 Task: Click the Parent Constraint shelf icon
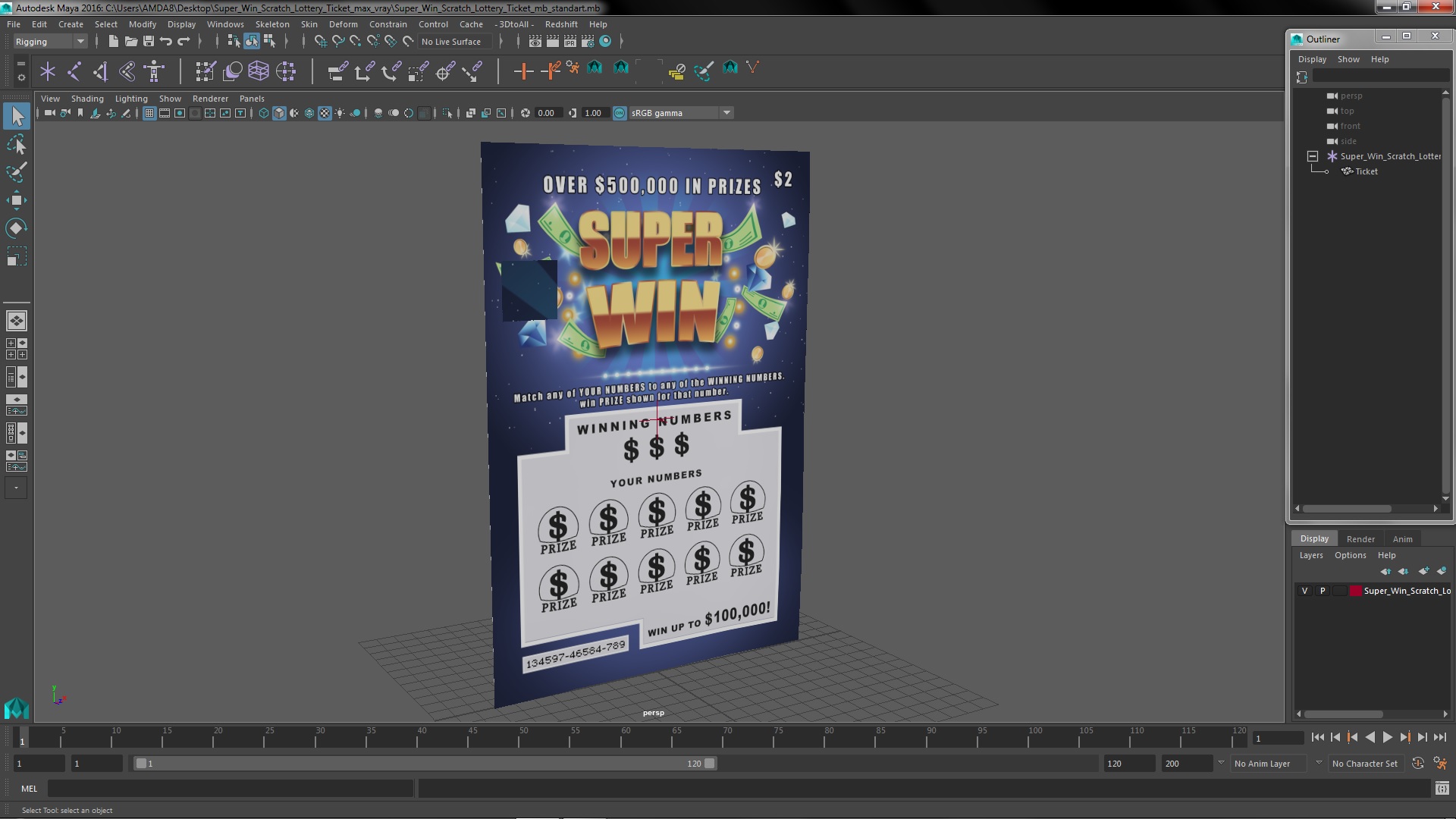pos(337,71)
